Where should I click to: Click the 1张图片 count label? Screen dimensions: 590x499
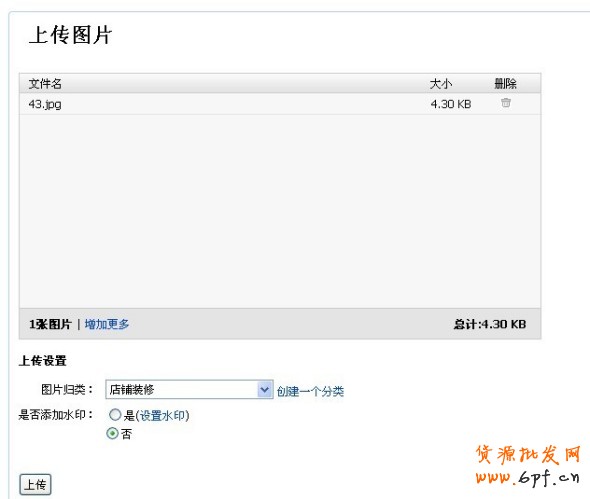[x=50, y=324]
